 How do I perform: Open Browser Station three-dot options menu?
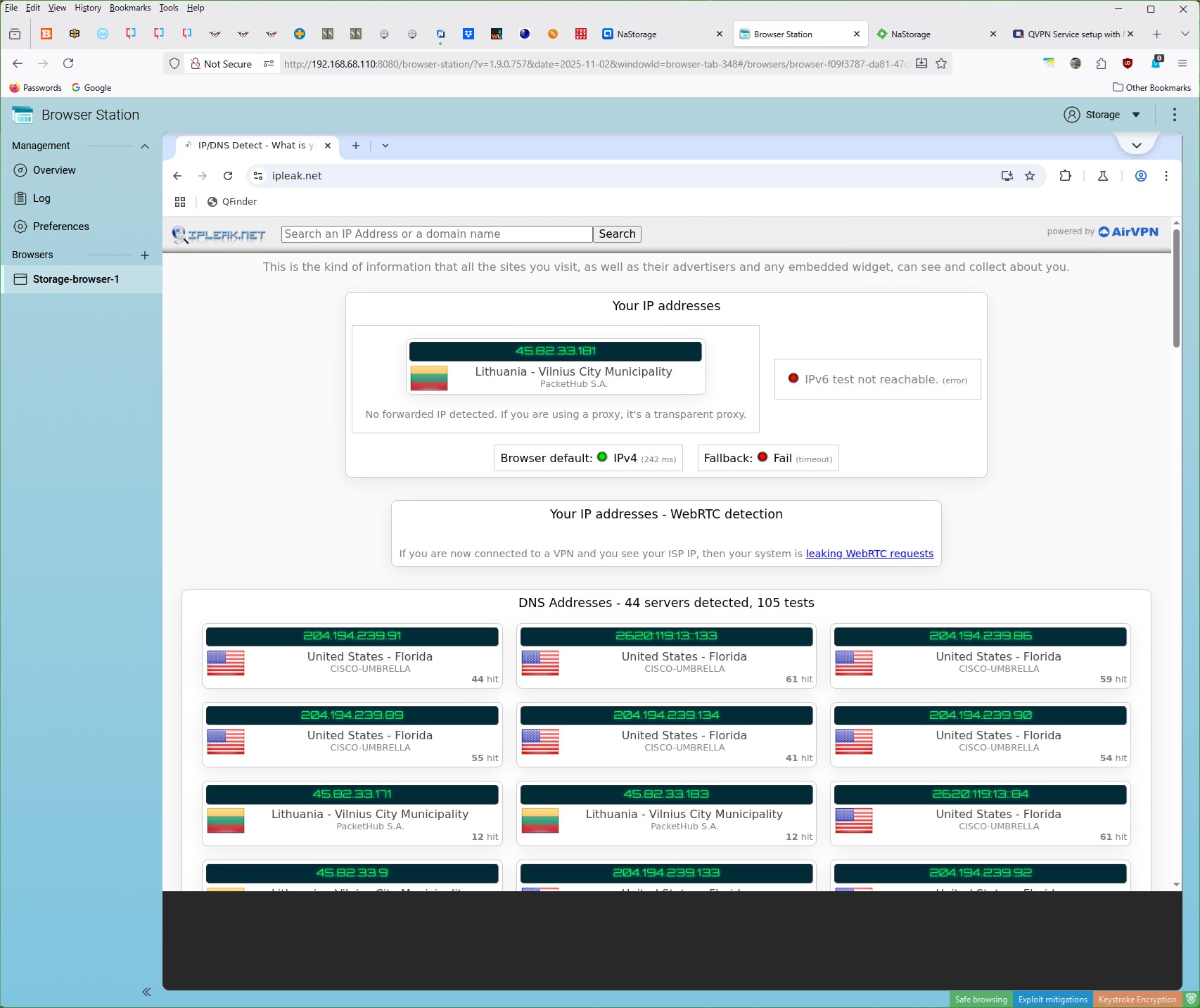1174,115
